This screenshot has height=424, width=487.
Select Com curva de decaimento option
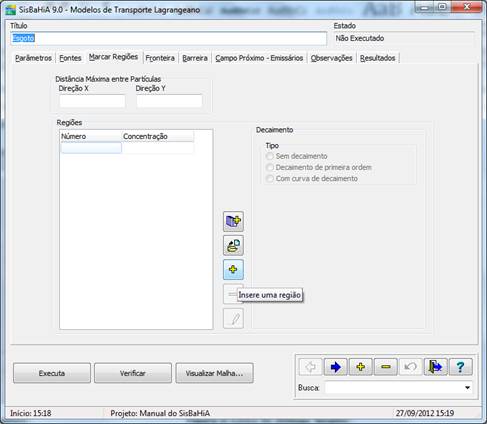[x=270, y=179]
